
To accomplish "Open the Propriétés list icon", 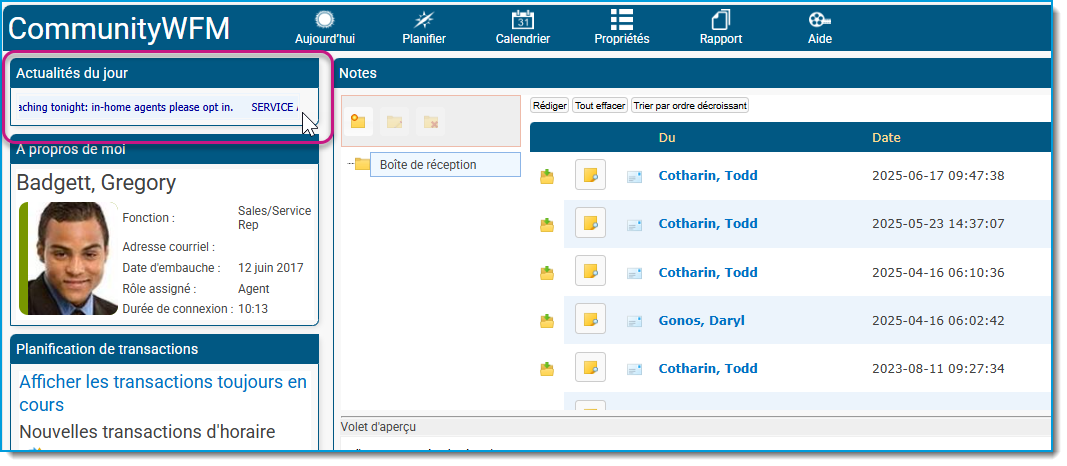I will [x=622, y=20].
